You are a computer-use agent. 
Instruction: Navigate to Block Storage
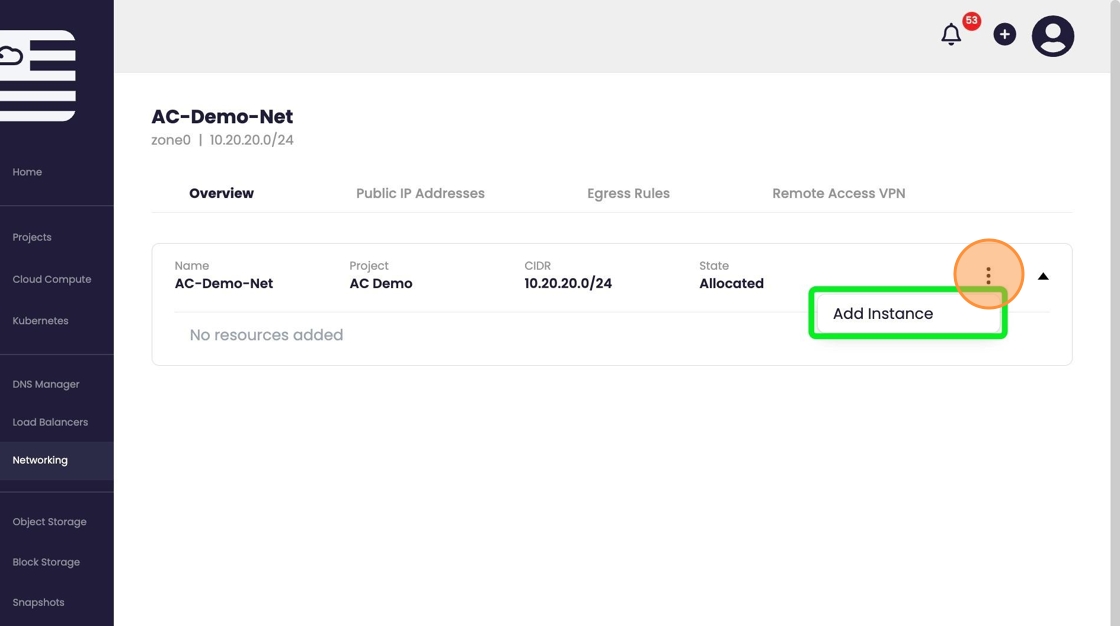(46, 562)
